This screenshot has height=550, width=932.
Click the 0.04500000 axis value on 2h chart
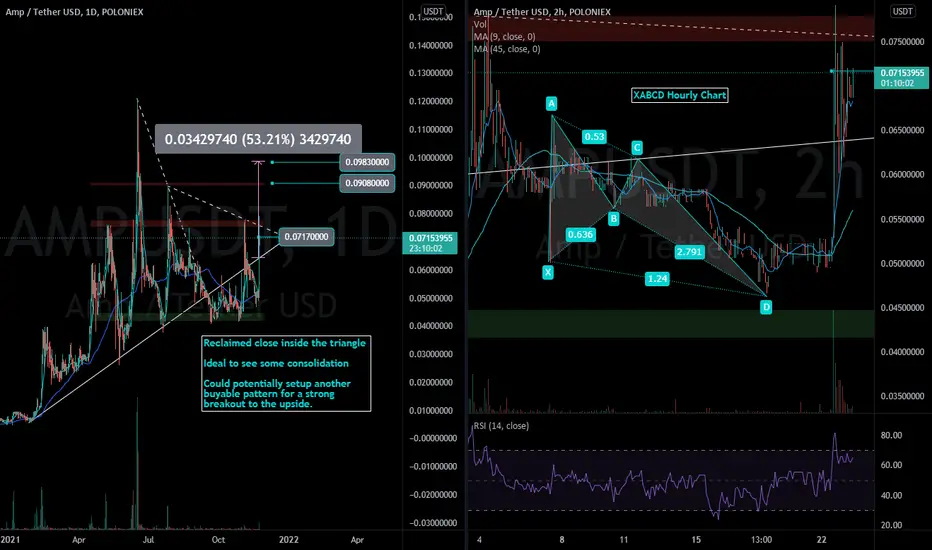point(902,307)
